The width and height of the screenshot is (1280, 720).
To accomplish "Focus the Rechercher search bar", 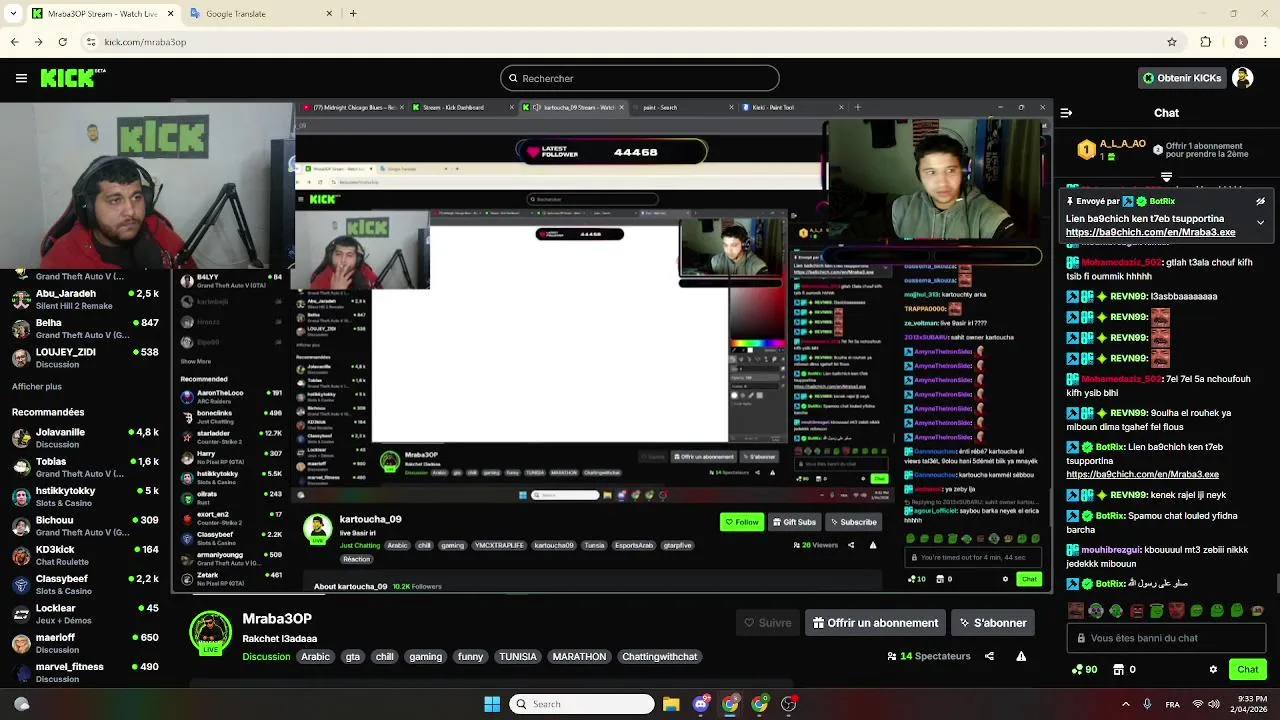I will 640,78.
